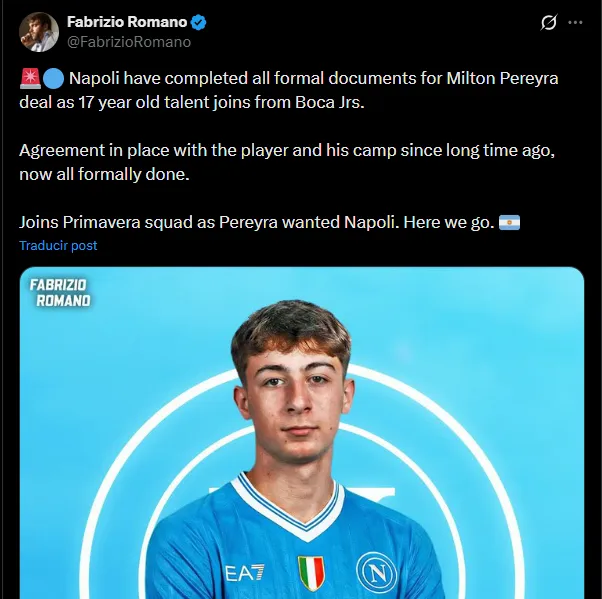Viewport: 602px width, 599px height.
Task: Click the Italian tricolor shield badge
Action: point(312,573)
